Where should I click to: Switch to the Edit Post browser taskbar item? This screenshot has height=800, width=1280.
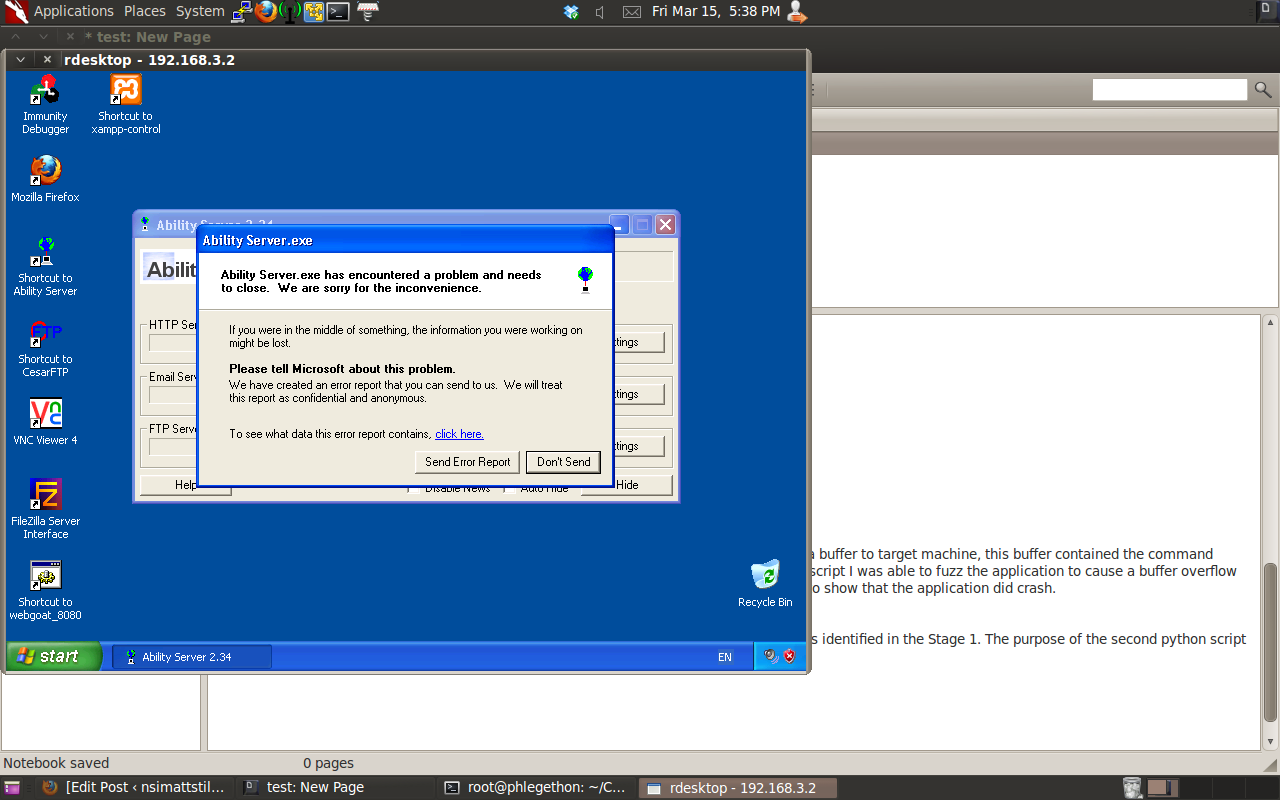(133, 788)
